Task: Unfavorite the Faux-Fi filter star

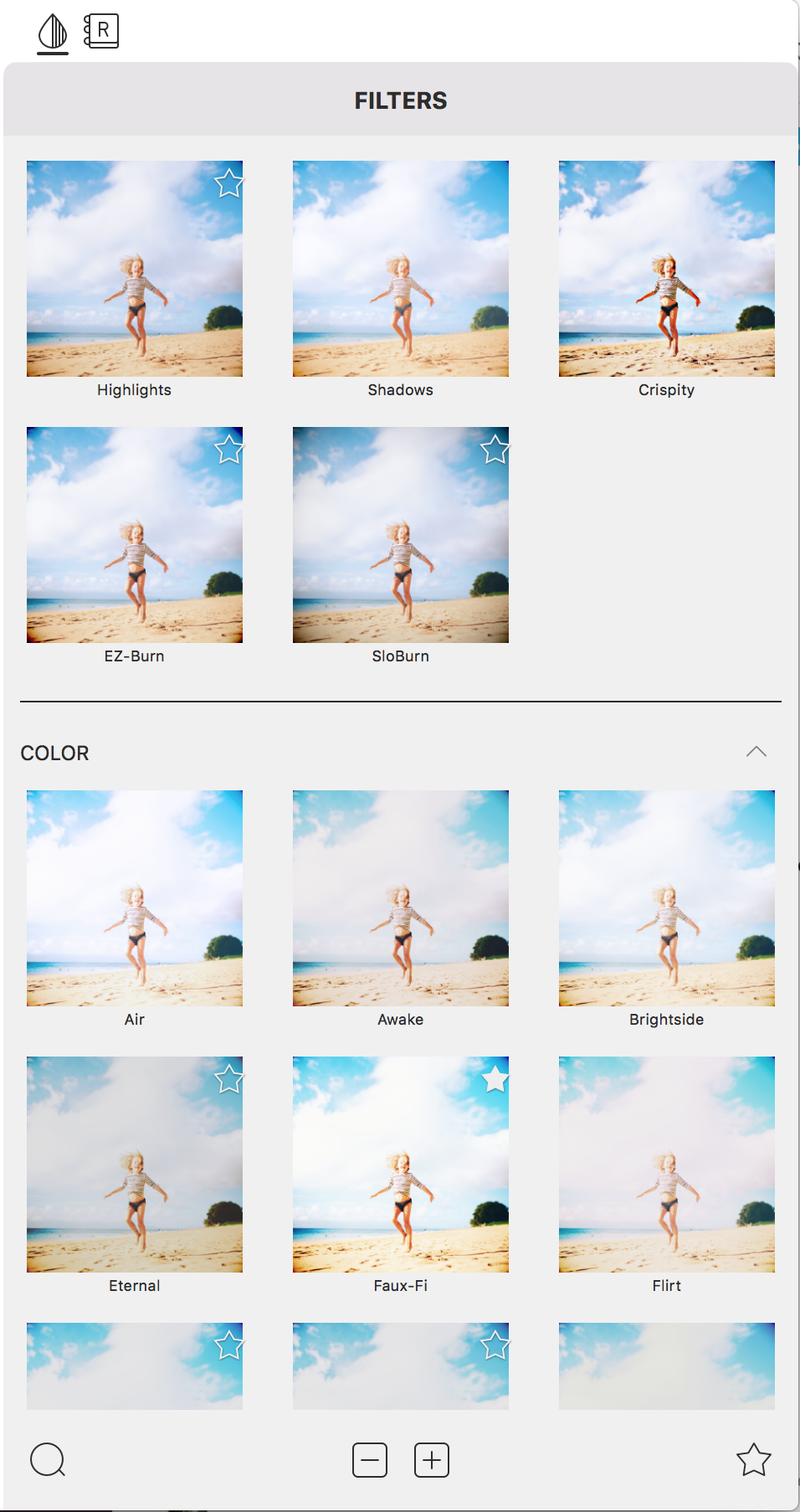Action: [495, 1078]
